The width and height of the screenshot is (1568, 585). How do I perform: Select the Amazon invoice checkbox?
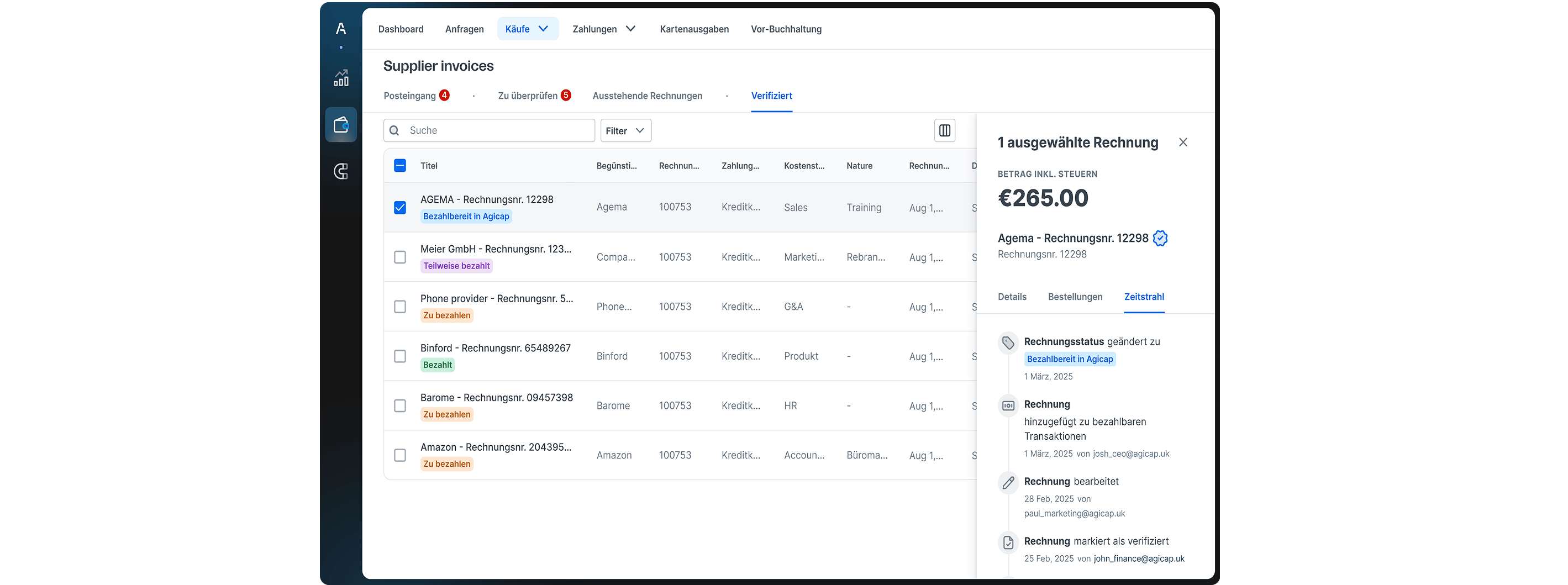point(400,455)
